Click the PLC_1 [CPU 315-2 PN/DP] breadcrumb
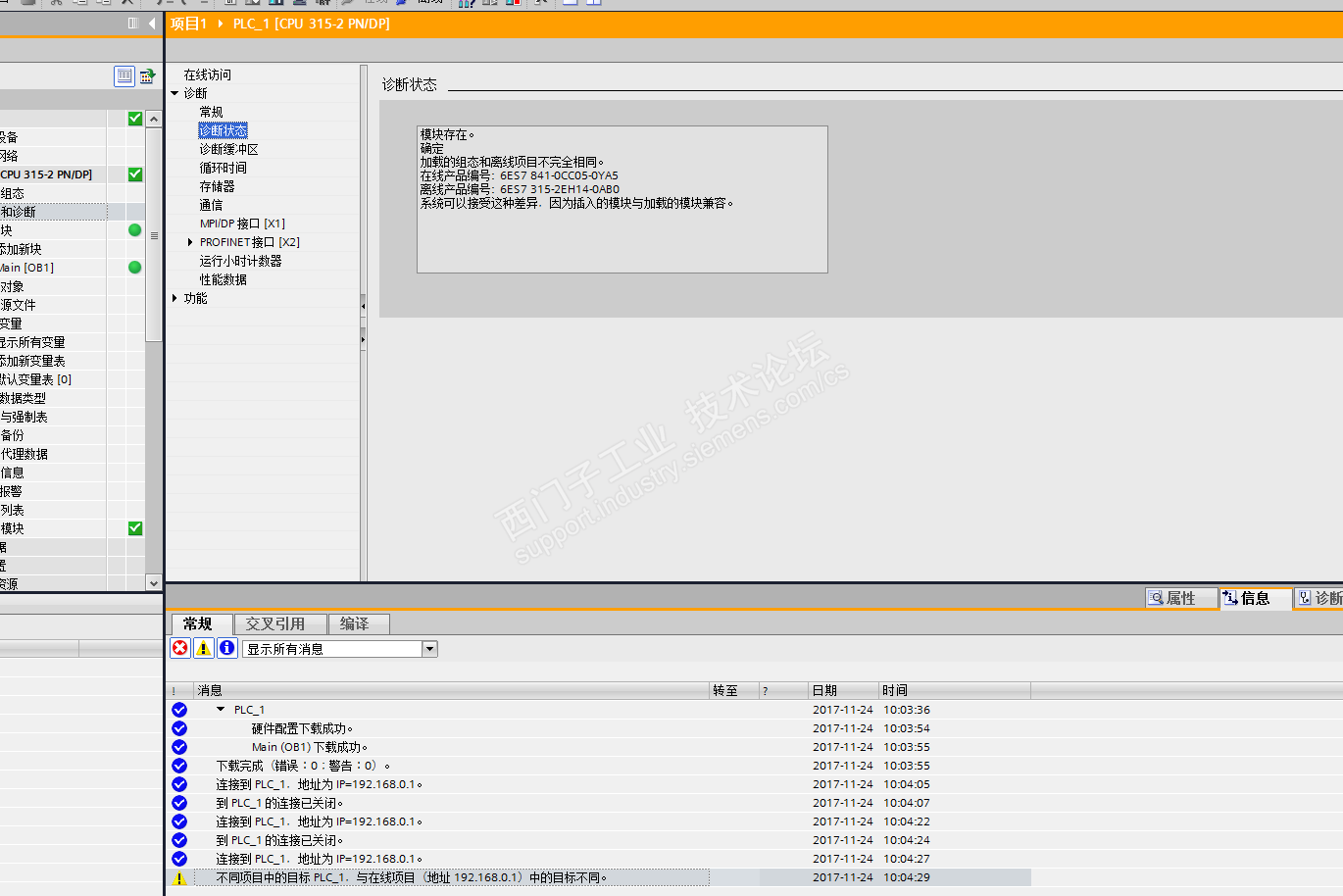 (x=312, y=24)
